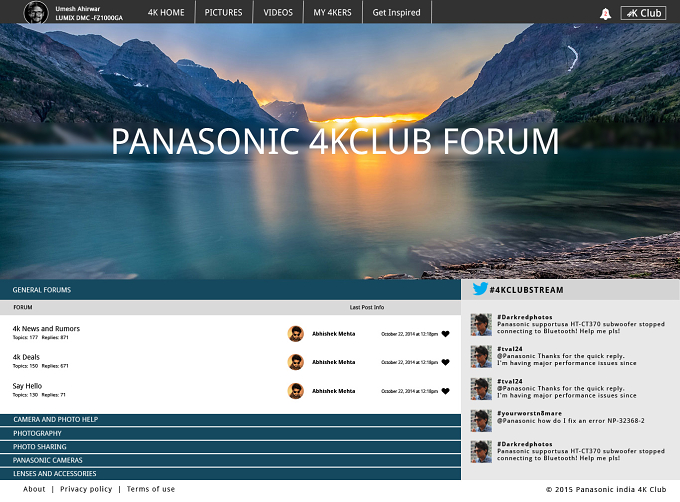The width and height of the screenshot is (680, 502).
Task: Open the 4k Deals forum
Action: pos(26,357)
